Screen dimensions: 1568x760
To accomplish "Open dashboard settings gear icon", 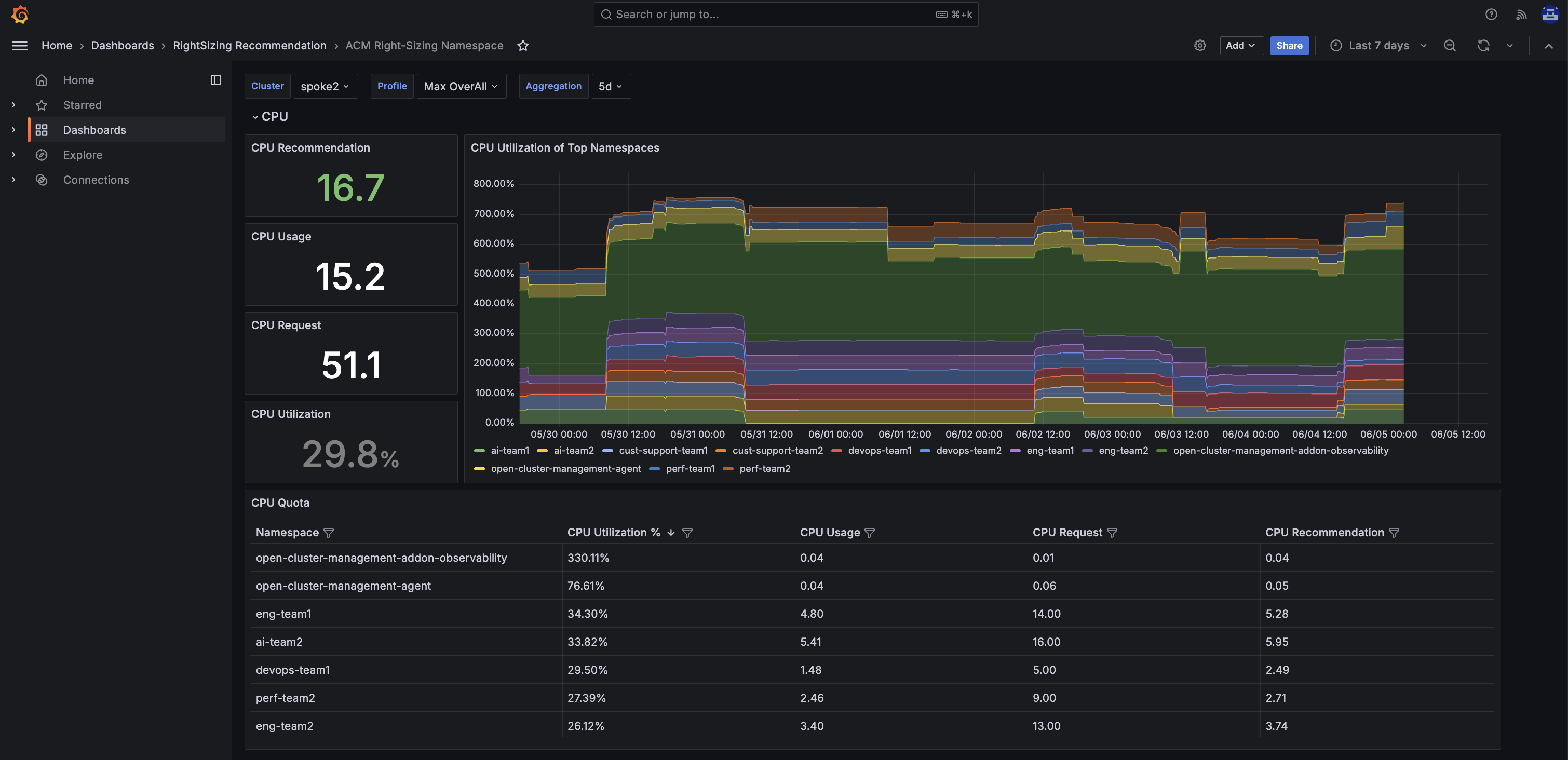I will pyautogui.click(x=1200, y=46).
